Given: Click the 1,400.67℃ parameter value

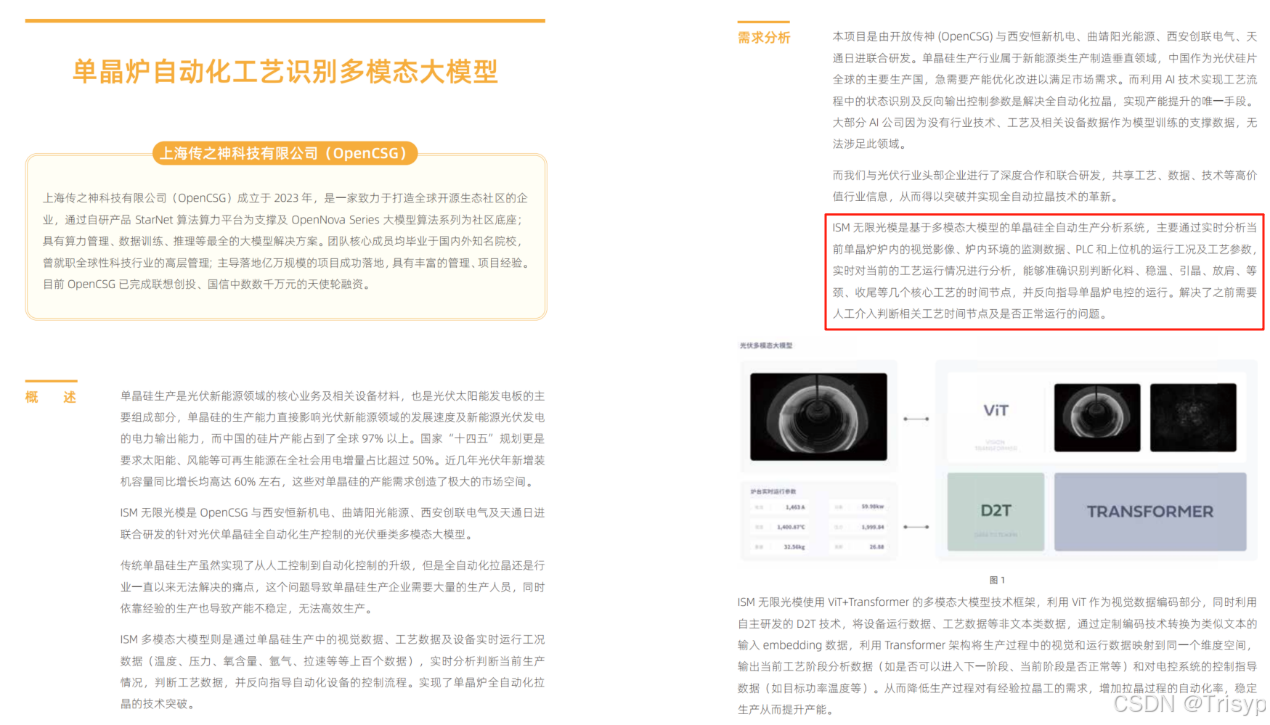Looking at the screenshot, I should pos(791,527).
